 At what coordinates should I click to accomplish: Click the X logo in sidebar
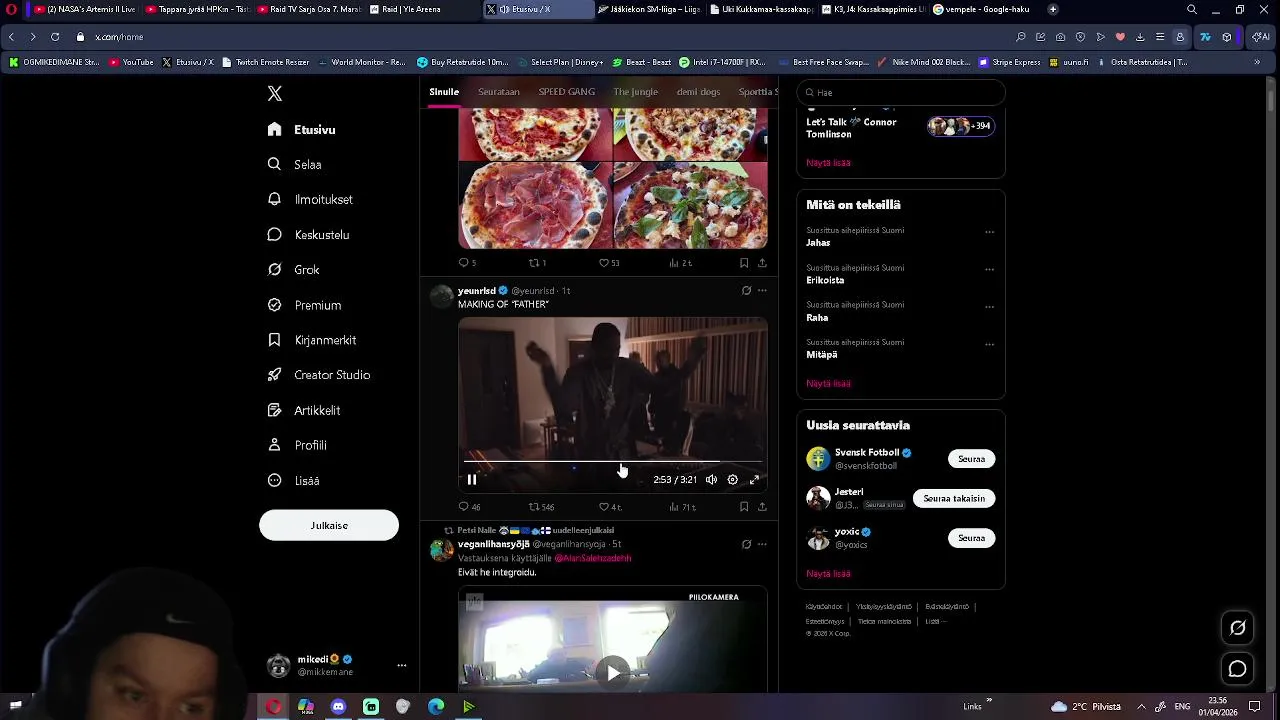pyautogui.click(x=275, y=94)
